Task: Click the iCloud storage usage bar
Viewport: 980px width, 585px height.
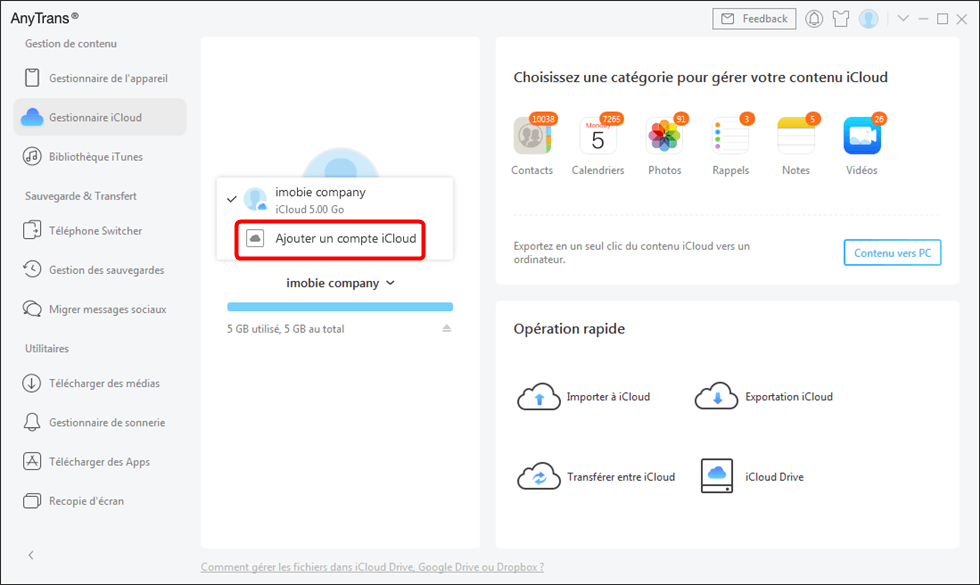Action: [340, 306]
